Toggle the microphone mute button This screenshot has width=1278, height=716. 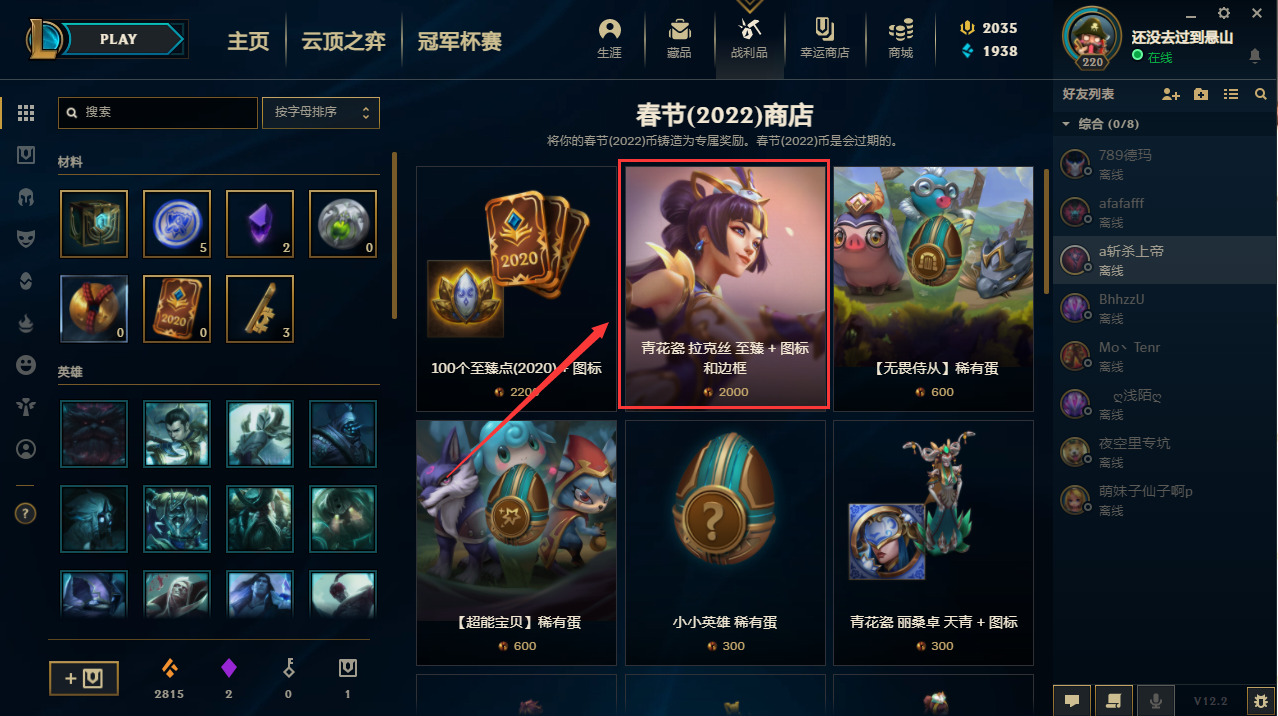[x=1158, y=701]
